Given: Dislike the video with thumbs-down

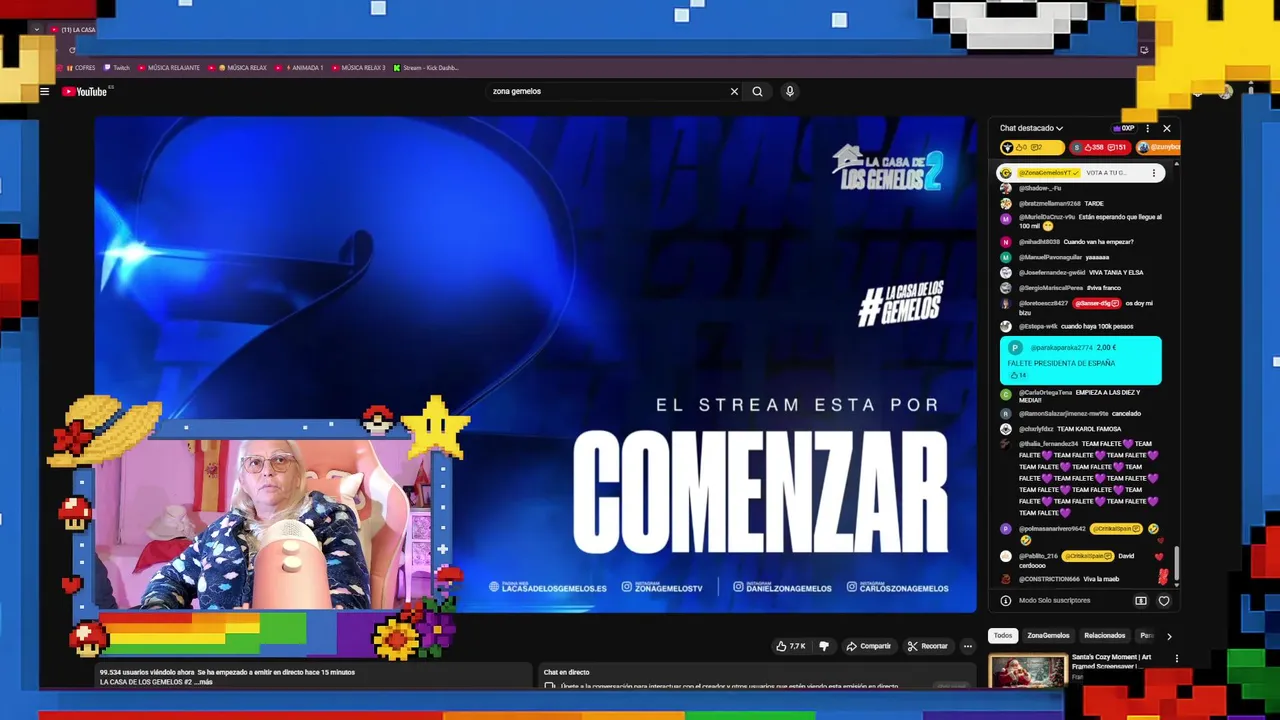Looking at the screenshot, I should point(824,646).
